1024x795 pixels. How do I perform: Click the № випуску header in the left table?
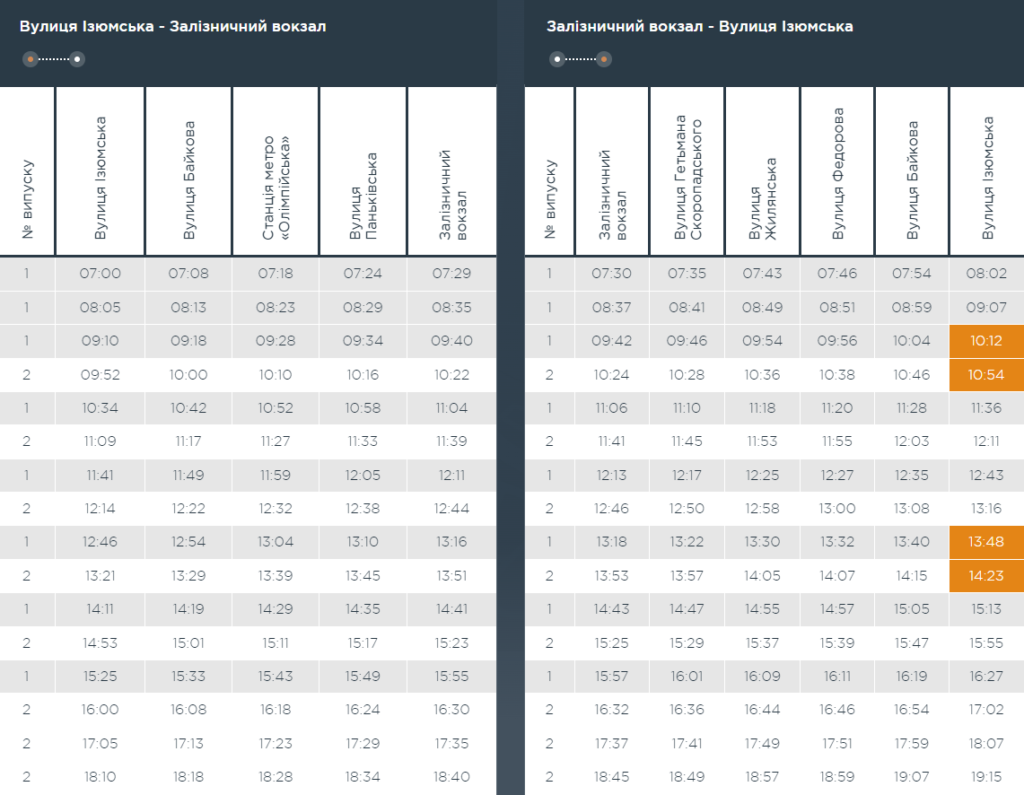[x=28, y=172]
